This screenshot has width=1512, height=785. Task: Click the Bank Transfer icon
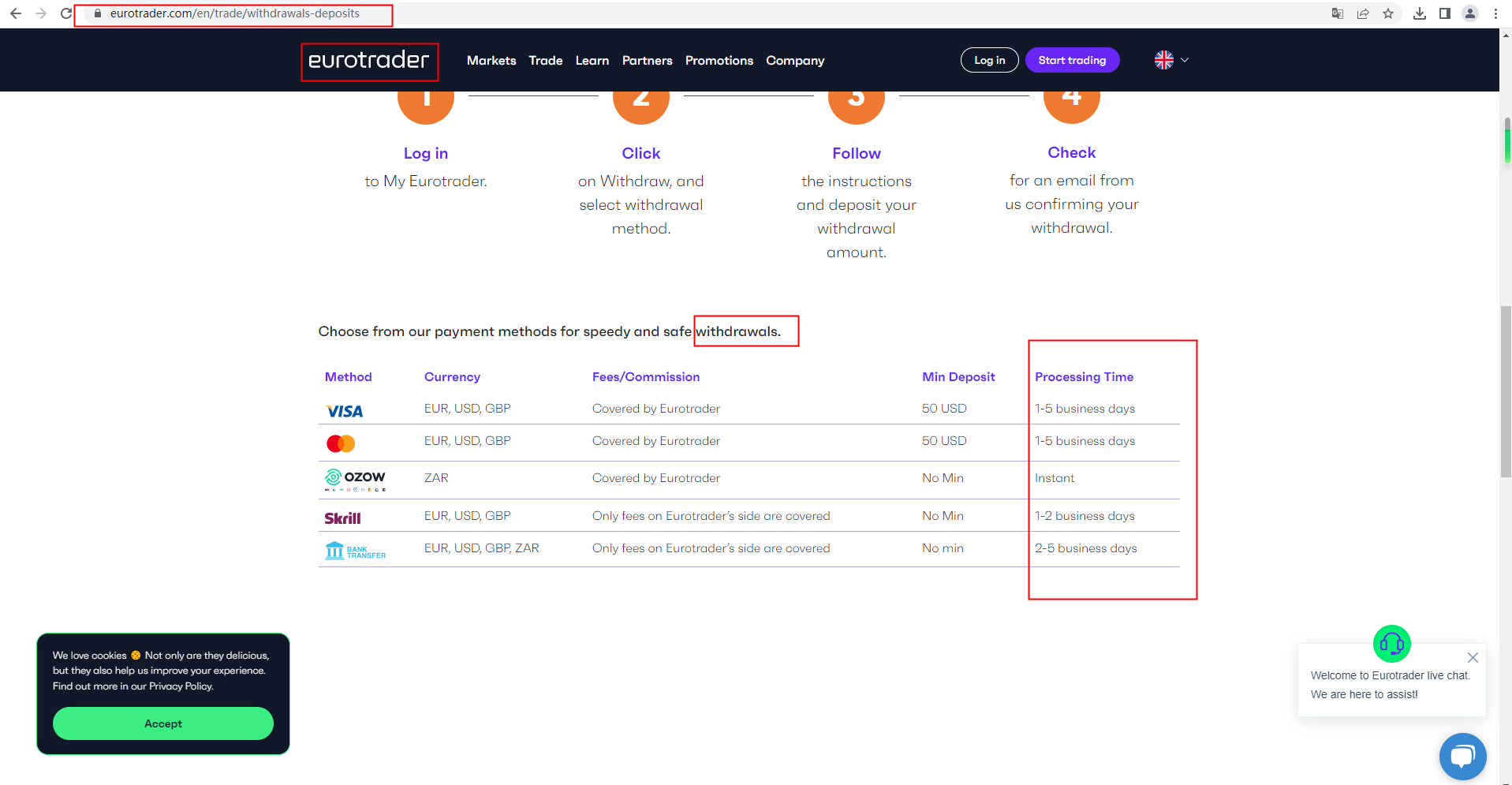[355, 551]
